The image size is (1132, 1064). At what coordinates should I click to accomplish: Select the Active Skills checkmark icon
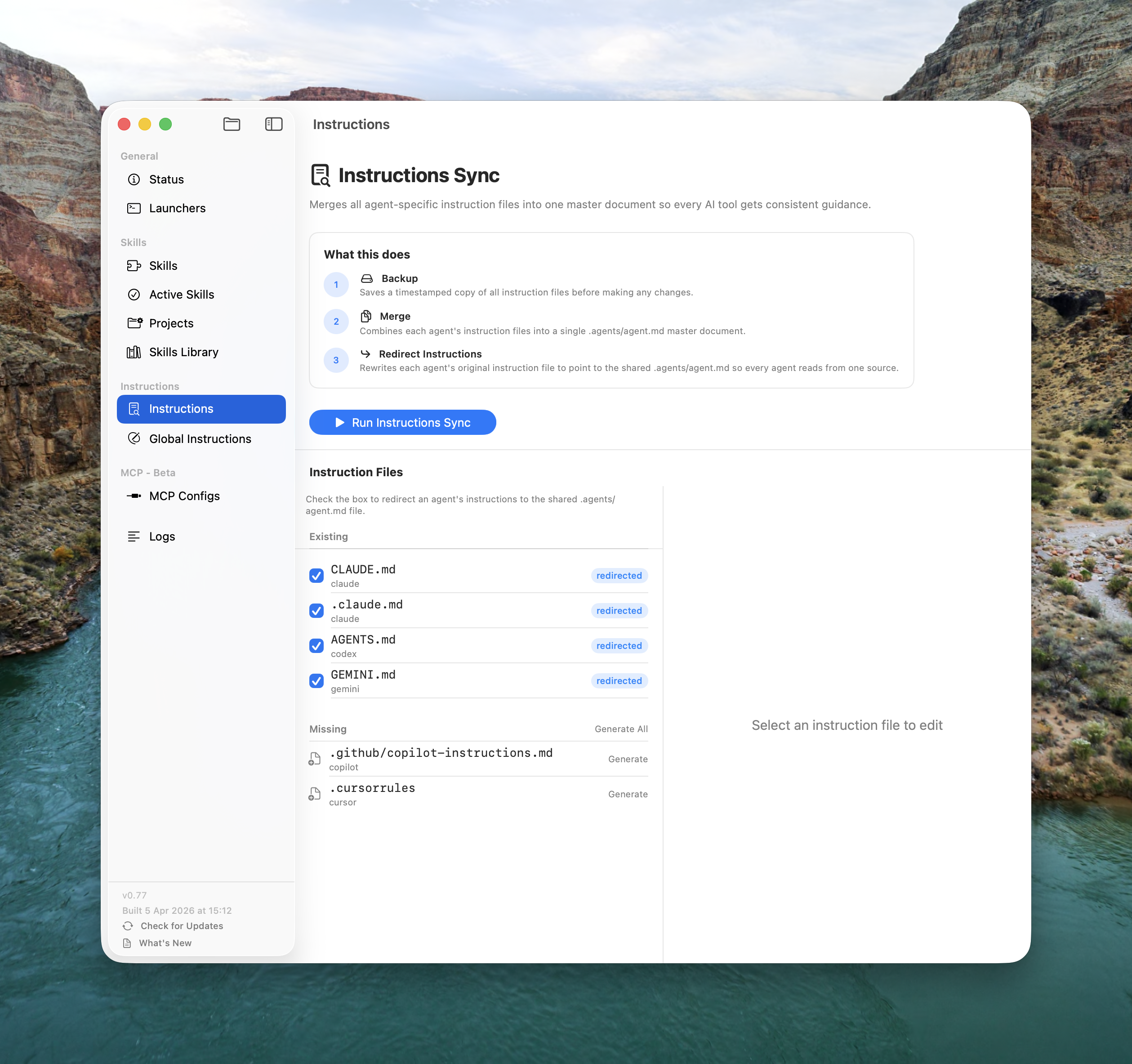(134, 295)
